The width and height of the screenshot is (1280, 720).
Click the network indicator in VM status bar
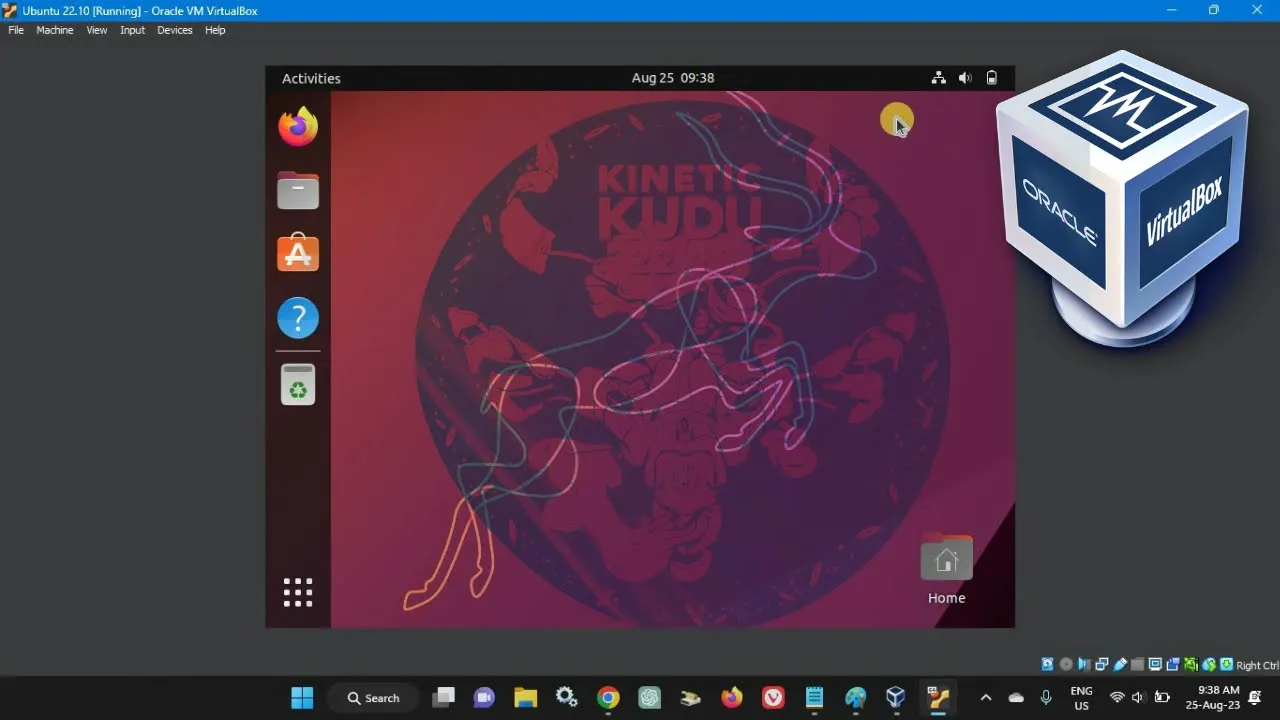(1101, 665)
